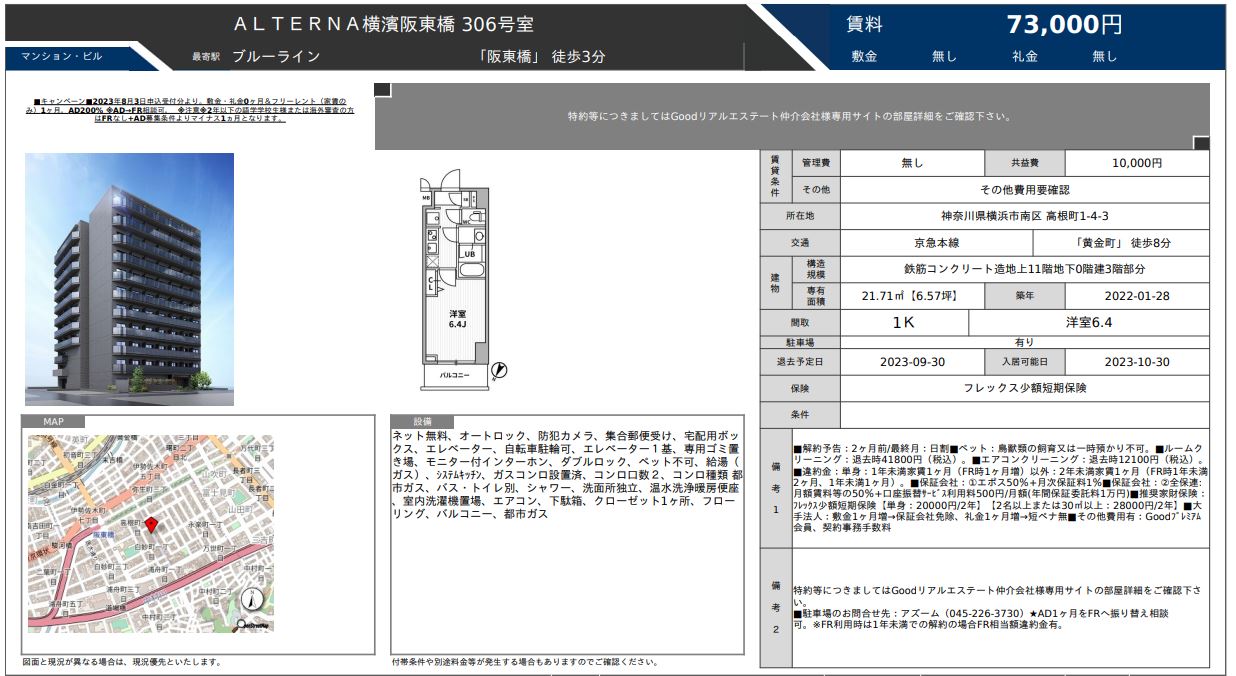Click the "バルコニー" label in floor plan

pyautogui.click(x=455, y=375)
